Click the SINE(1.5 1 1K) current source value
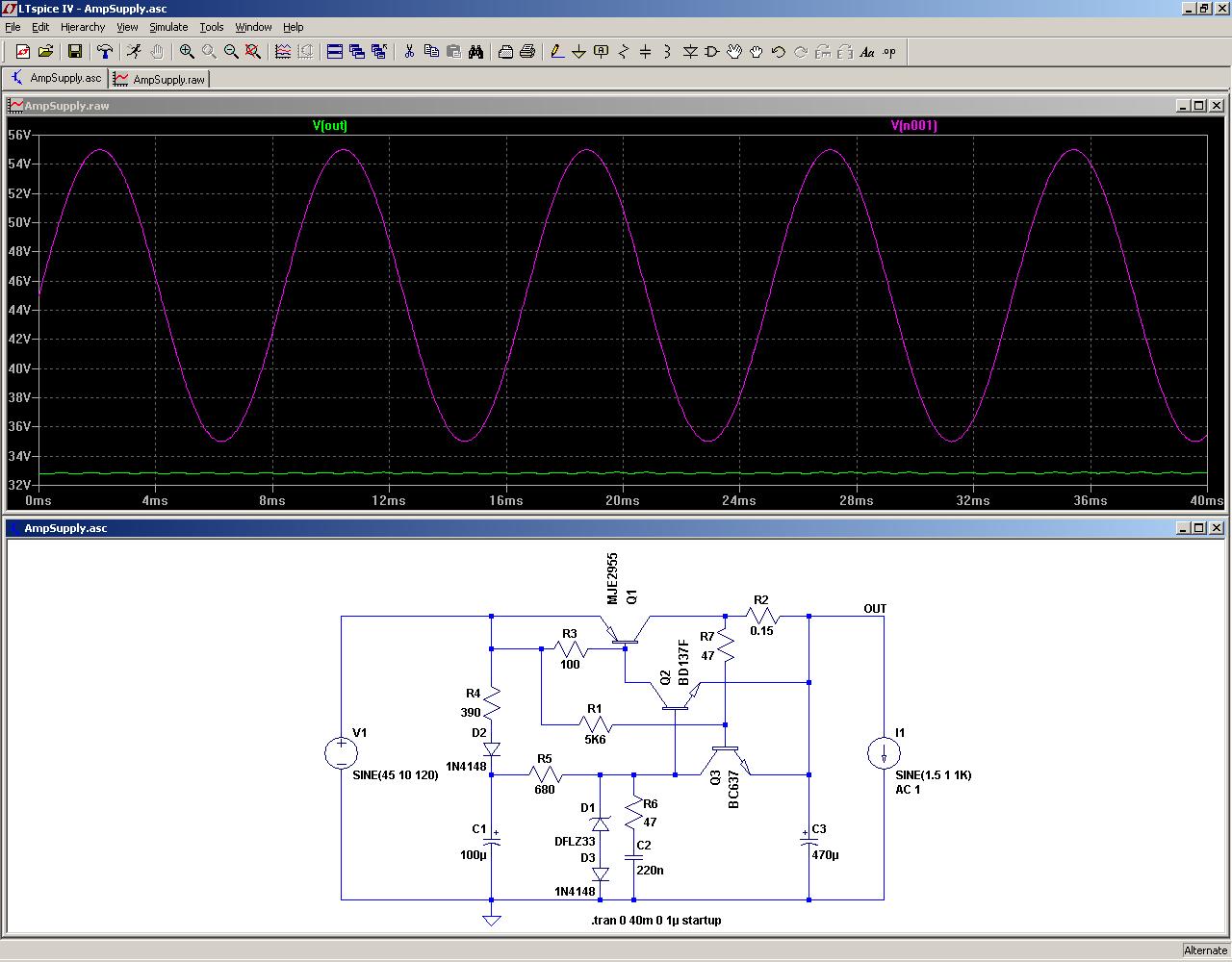The image size is (1232, 962). click(934, 775)
